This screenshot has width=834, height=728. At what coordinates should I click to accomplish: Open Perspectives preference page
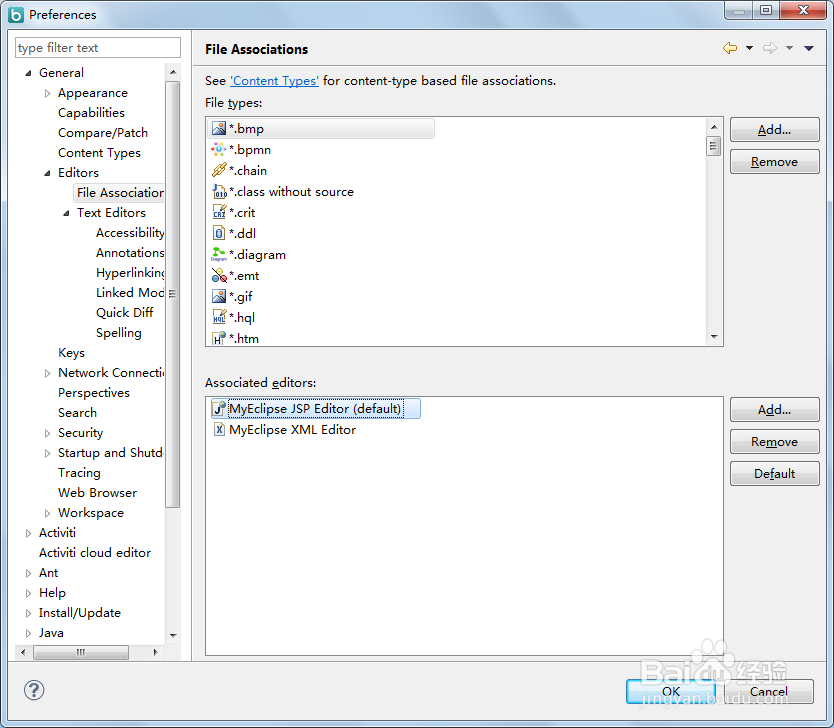[94, 393]
